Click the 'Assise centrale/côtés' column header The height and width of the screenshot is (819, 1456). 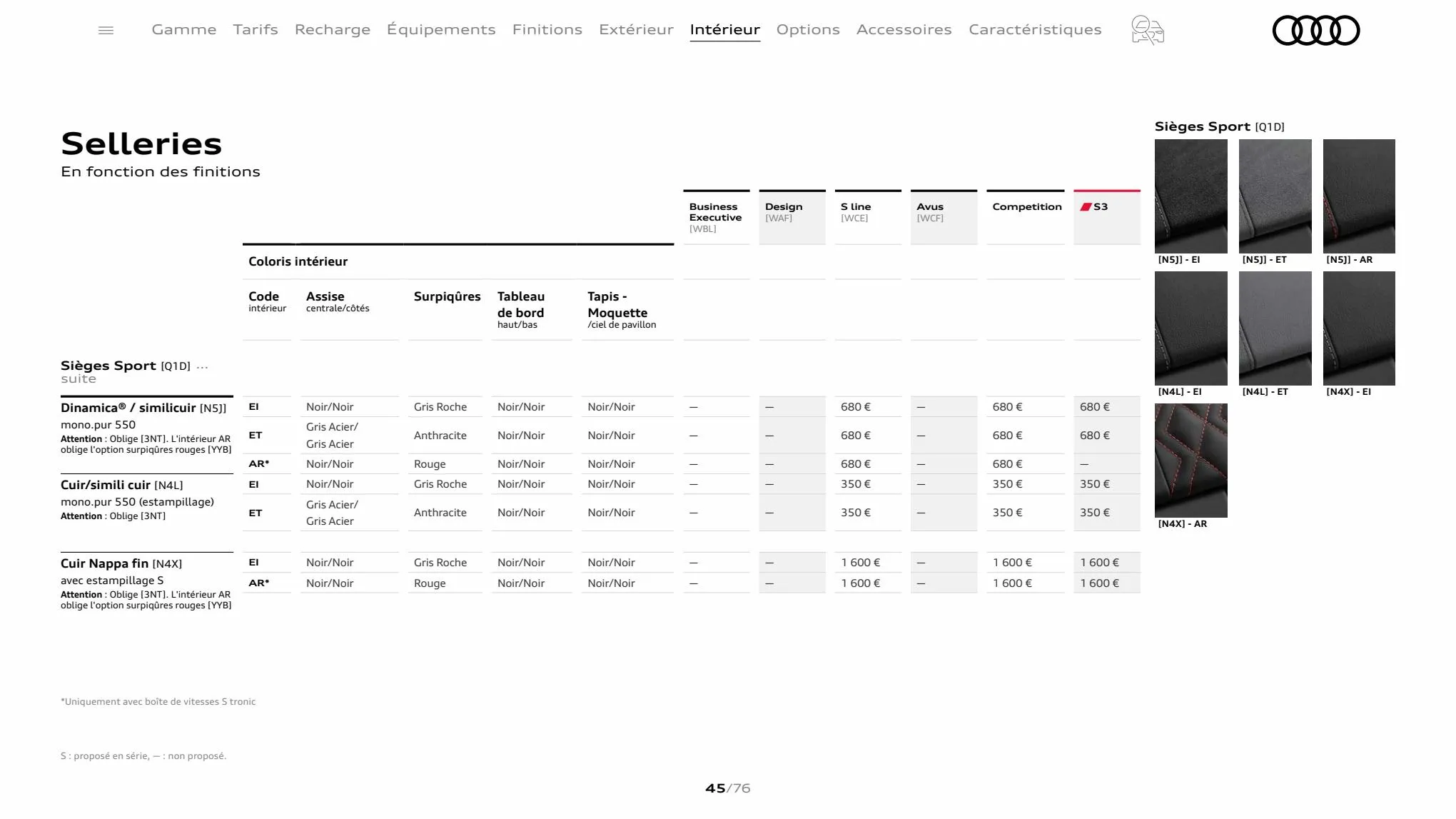pyautogui.click(x=338, y=301)
